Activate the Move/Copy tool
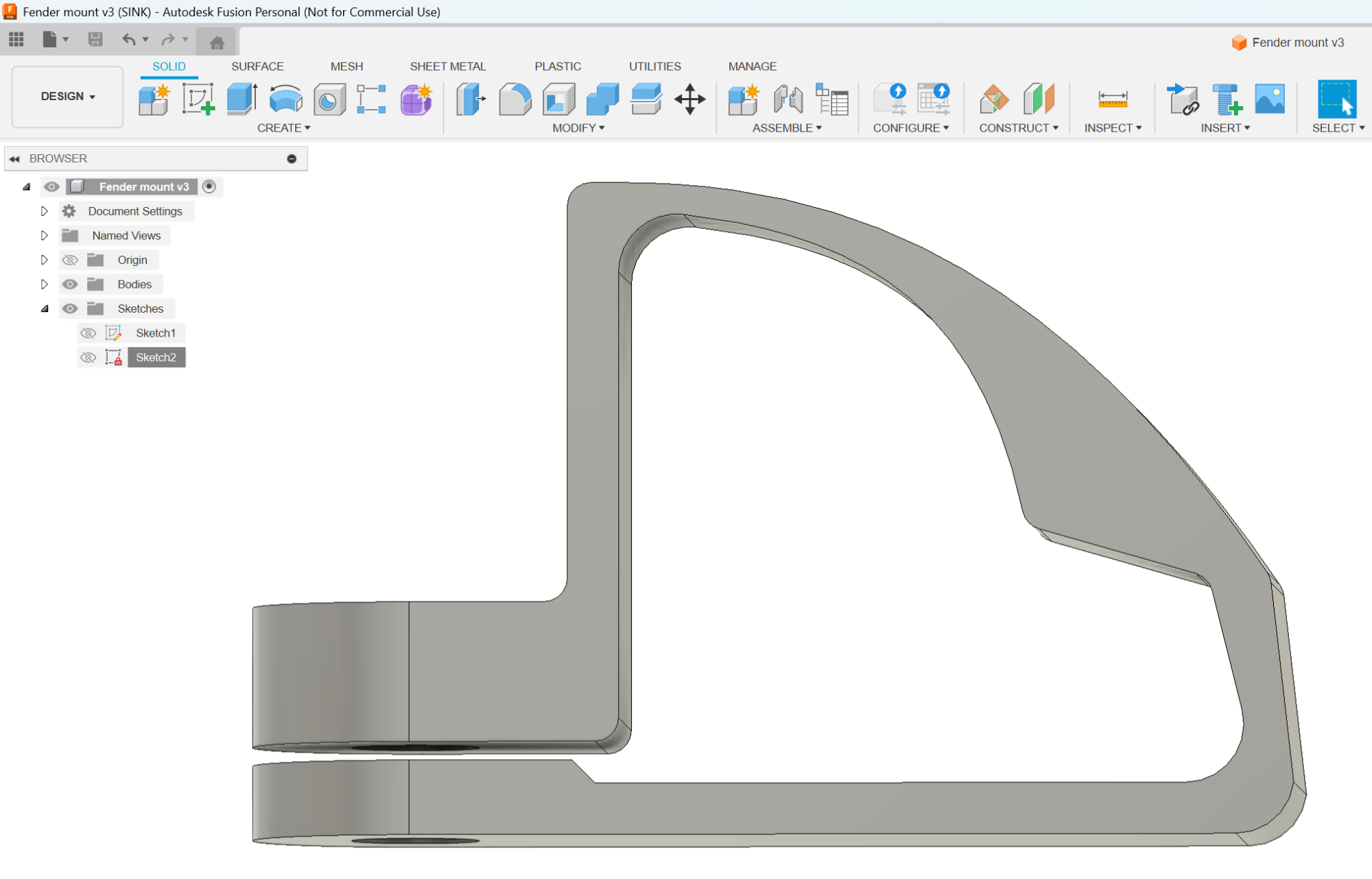This screenshot has height=879, width=1372. [x=689, y=99]
